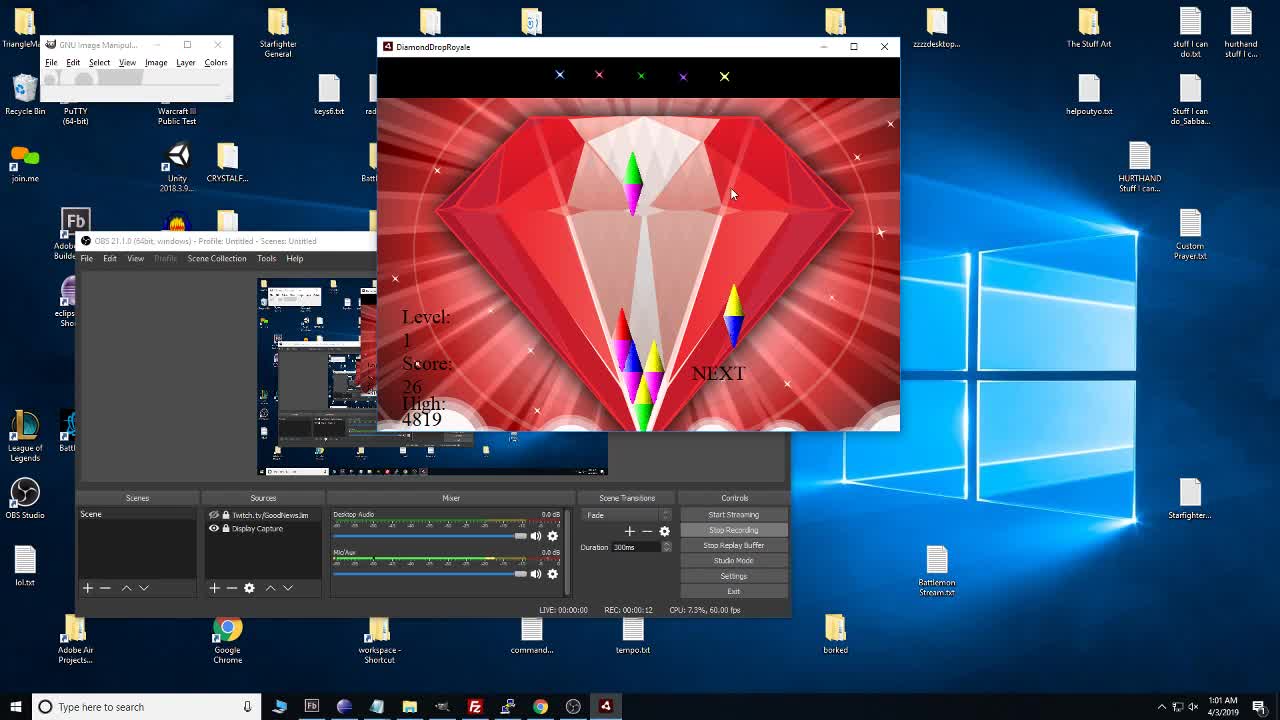
Task: Click the Stop Recording button
Action: (x=733, y=530)
